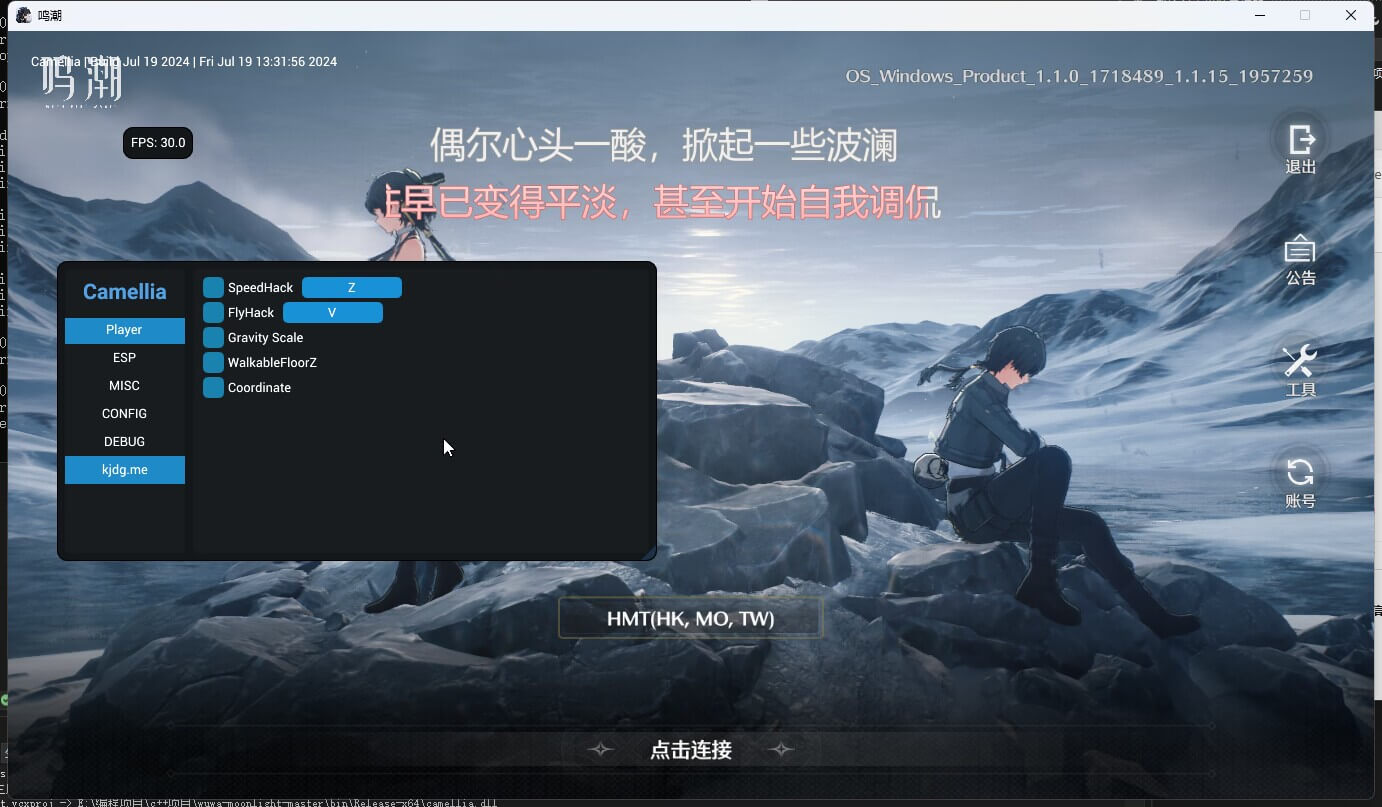Open the DEBUG tab
1382x807 pixels.
click(x=124, y=442)
